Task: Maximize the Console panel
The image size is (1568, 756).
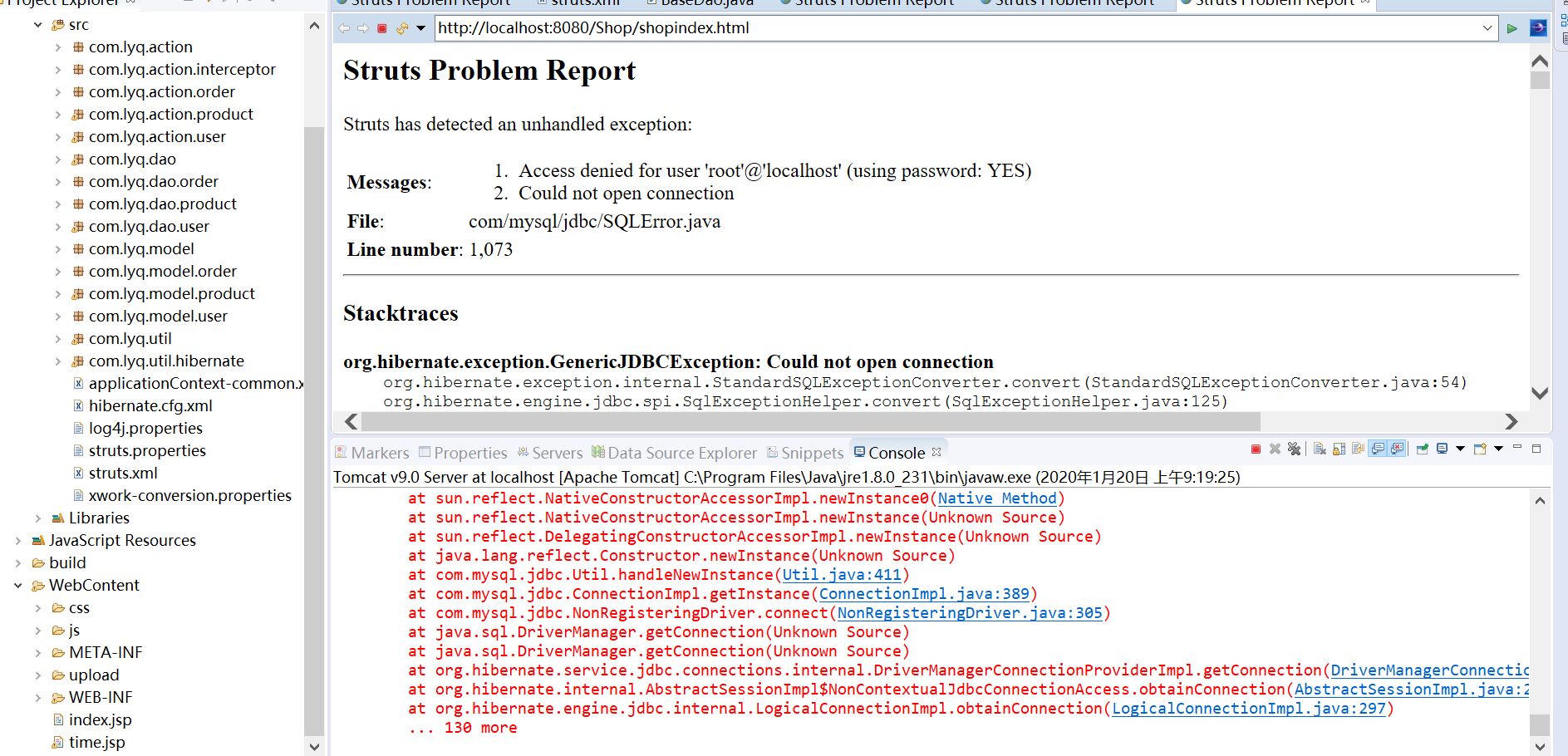Action: [x=1536, y=449]
